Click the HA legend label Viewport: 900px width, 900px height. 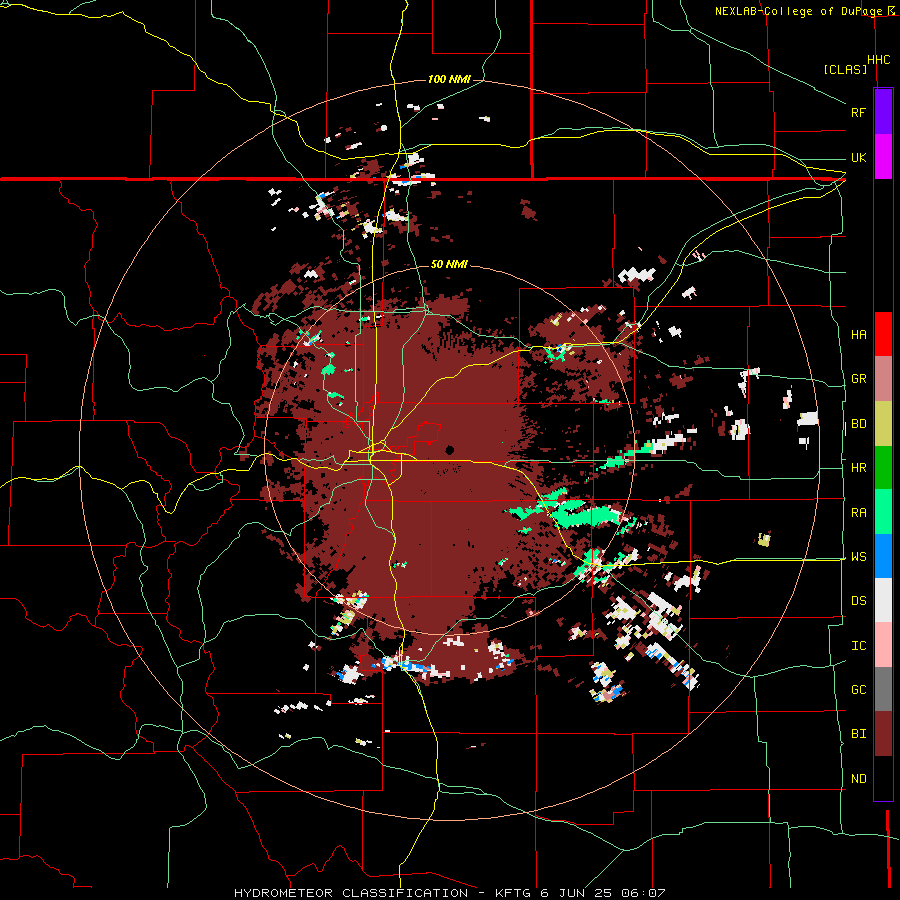(x=858, y=334)
